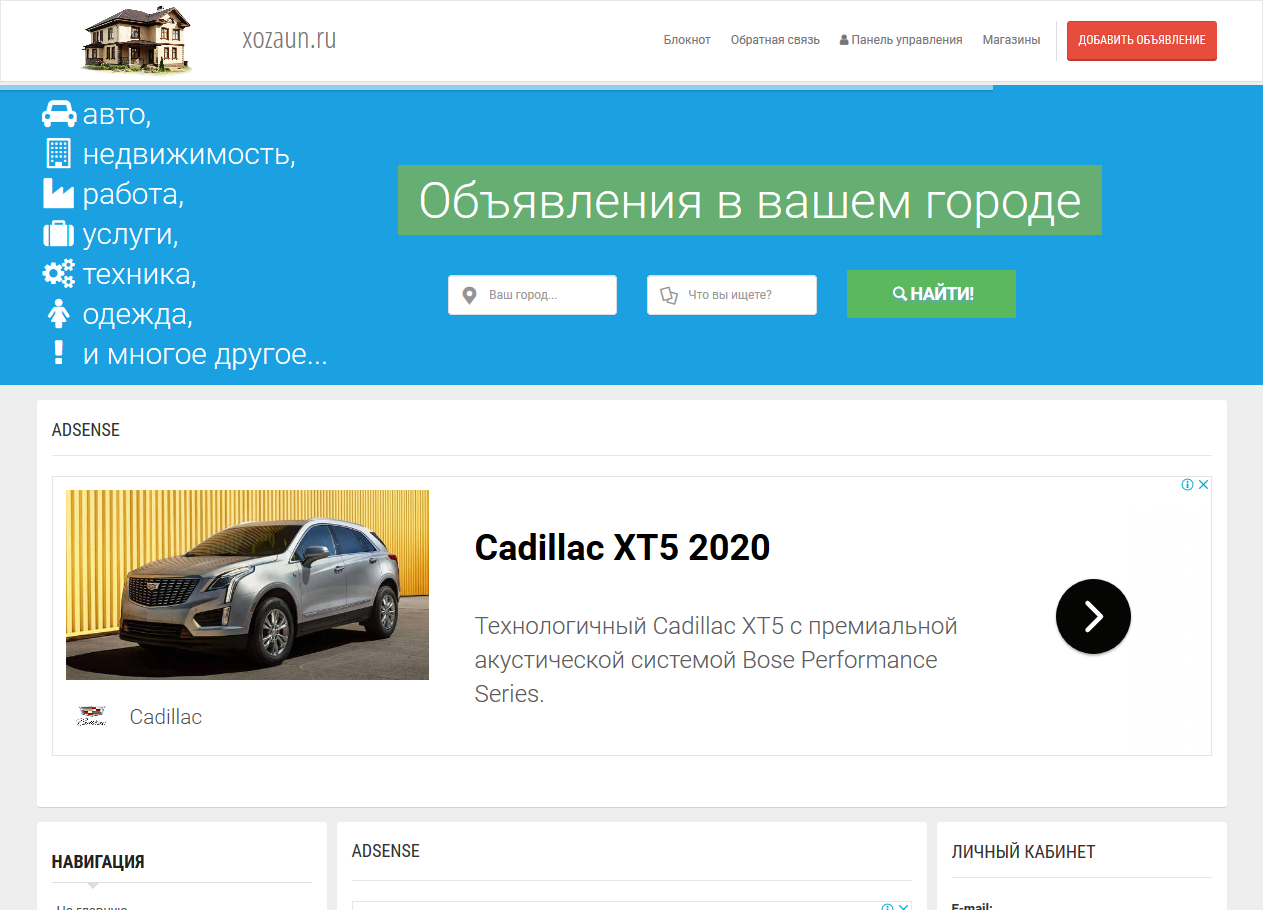Screen dimensions: 1263x910
Task: Open ad info icon on Cadillac banner
Action: pos(1187,485)
